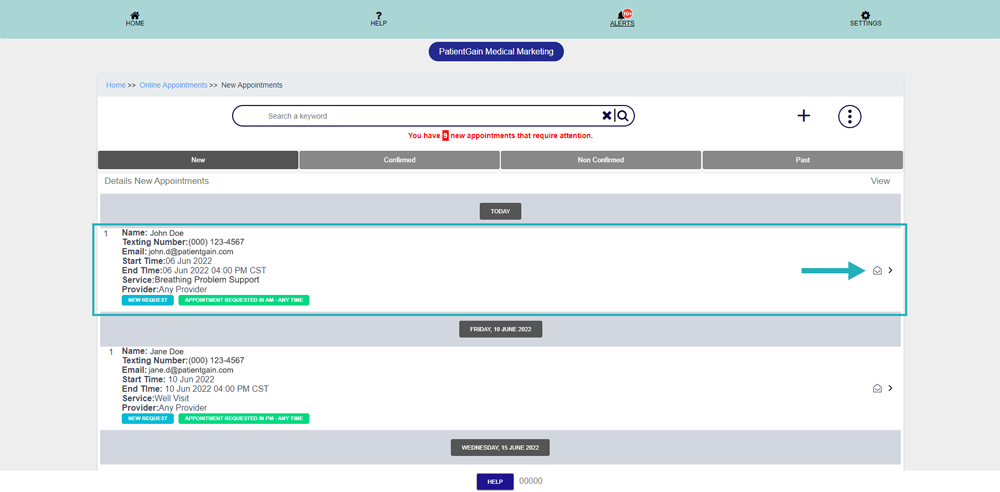This screenshot has width=1000, height=492.
Task: Click John Doe's NEW REQUEST badge
Action: pos(148,300)
